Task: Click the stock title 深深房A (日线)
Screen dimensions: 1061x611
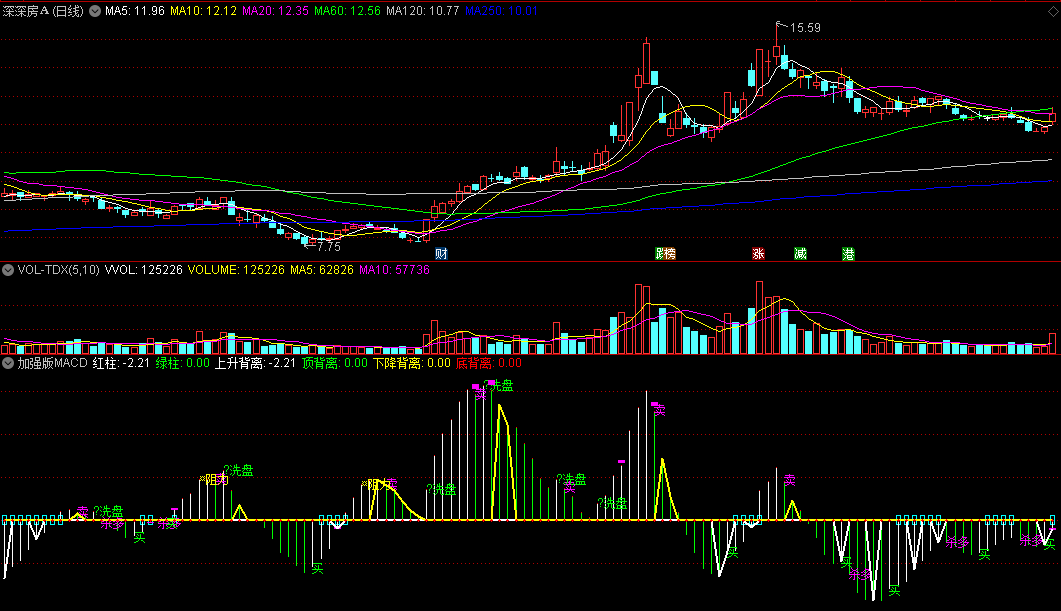Action: pyautogui.click(x=43, y=12)
